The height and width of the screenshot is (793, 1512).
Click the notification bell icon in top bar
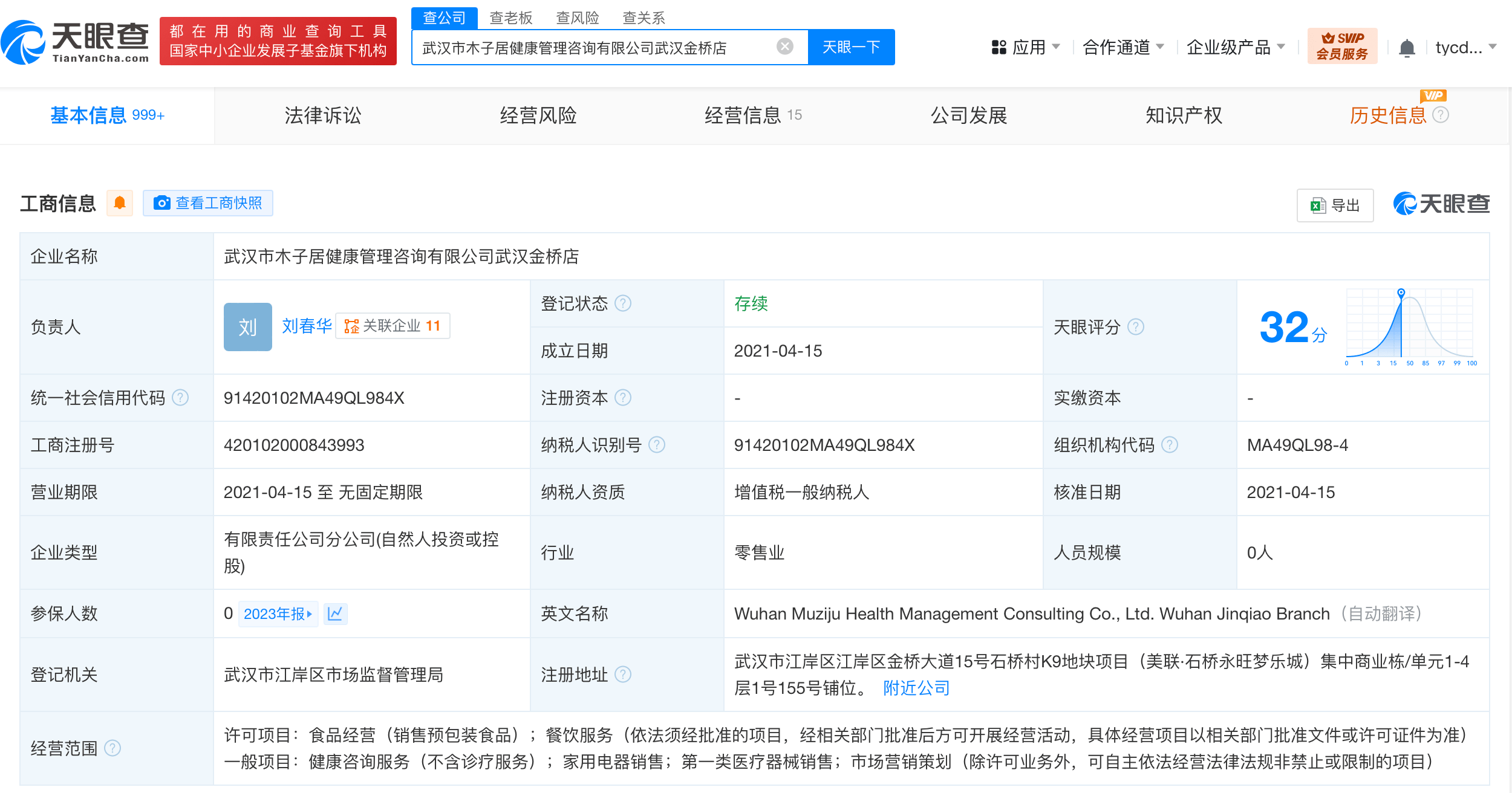1407,47
